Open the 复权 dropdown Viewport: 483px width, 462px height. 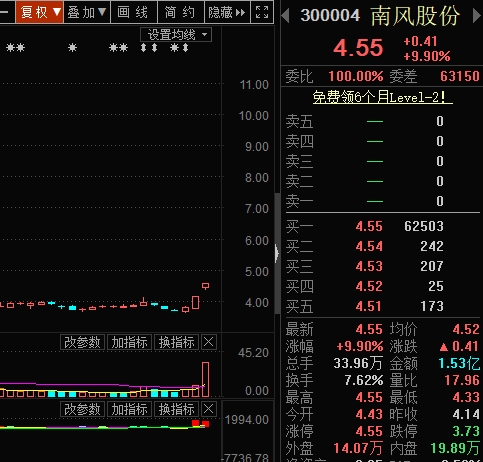coord(40,12)
